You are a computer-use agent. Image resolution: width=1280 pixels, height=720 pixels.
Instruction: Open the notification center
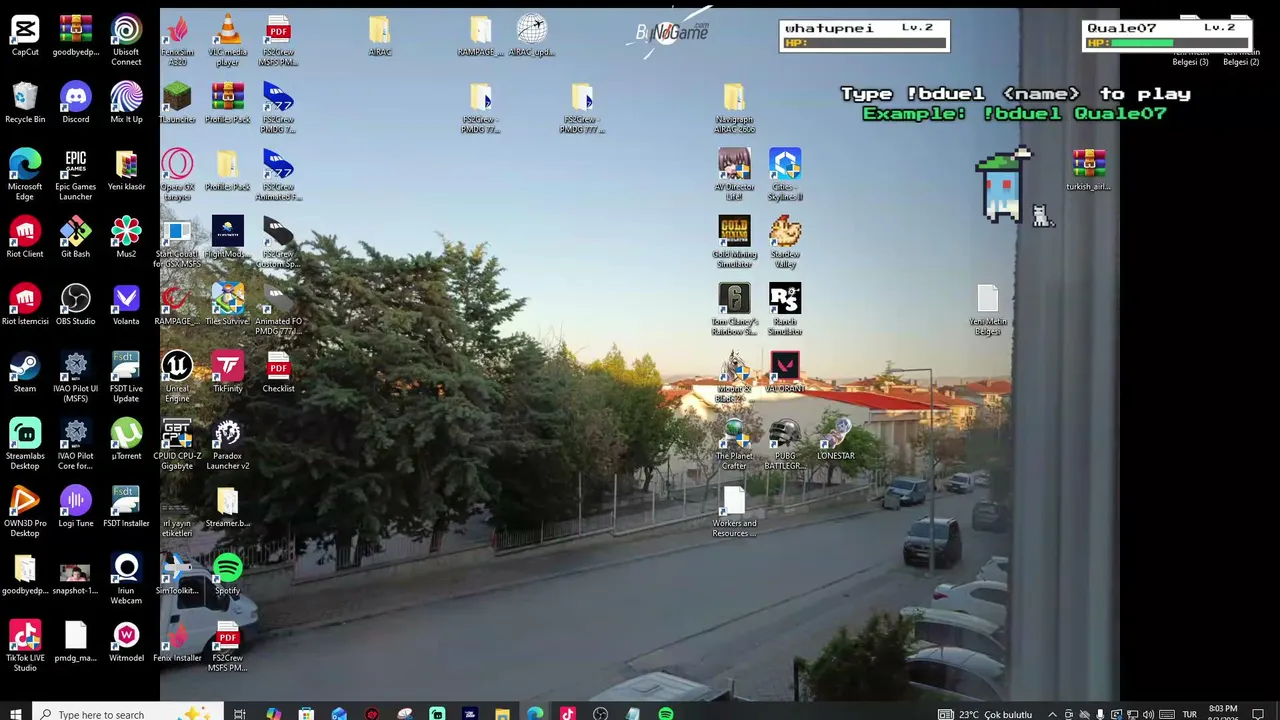click(x=1259, y=714)
